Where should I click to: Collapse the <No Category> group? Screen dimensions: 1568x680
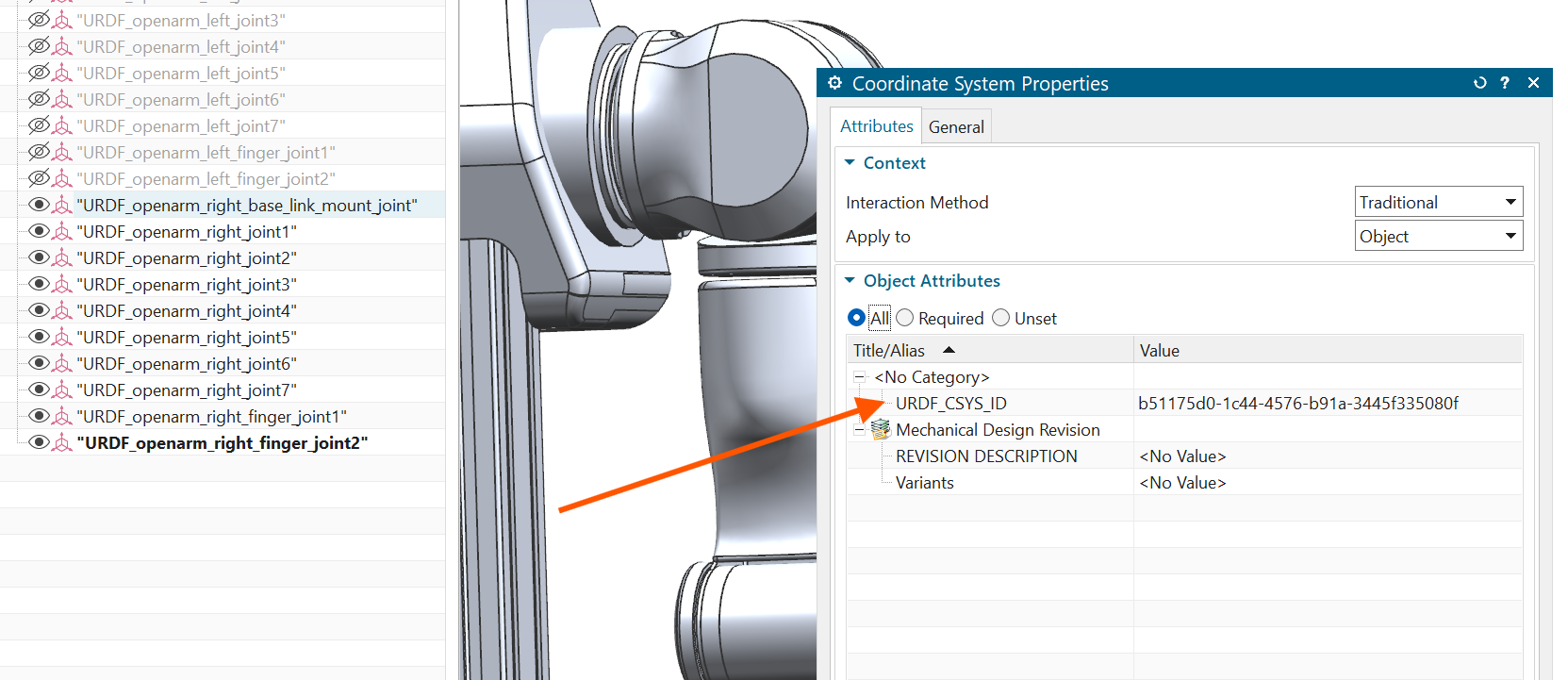859,377
